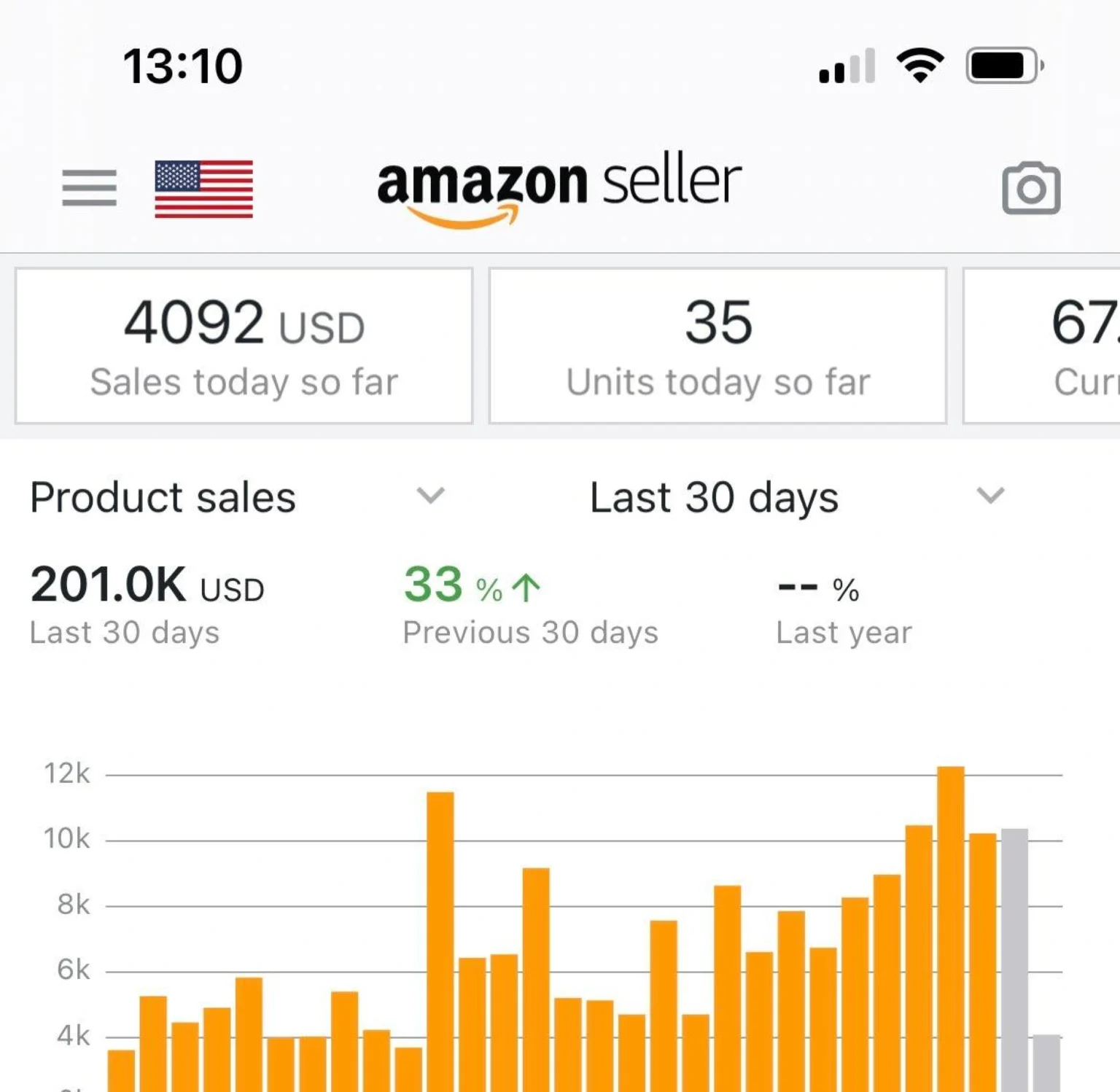The width and height of the screenshot is (1120, 1092).
Task: Open the Last 30 days range dropdown
Action: tap(990, 496)
